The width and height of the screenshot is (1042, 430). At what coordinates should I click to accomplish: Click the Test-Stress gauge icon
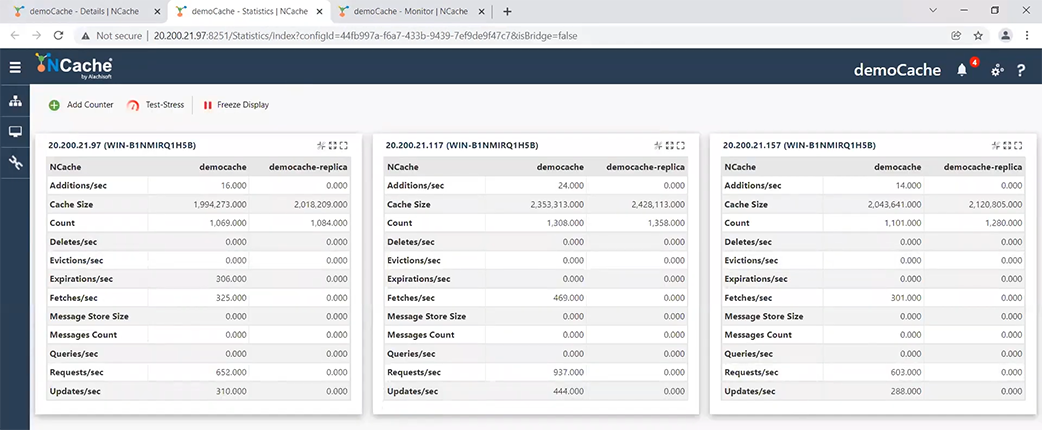click(x=133, y=105)
